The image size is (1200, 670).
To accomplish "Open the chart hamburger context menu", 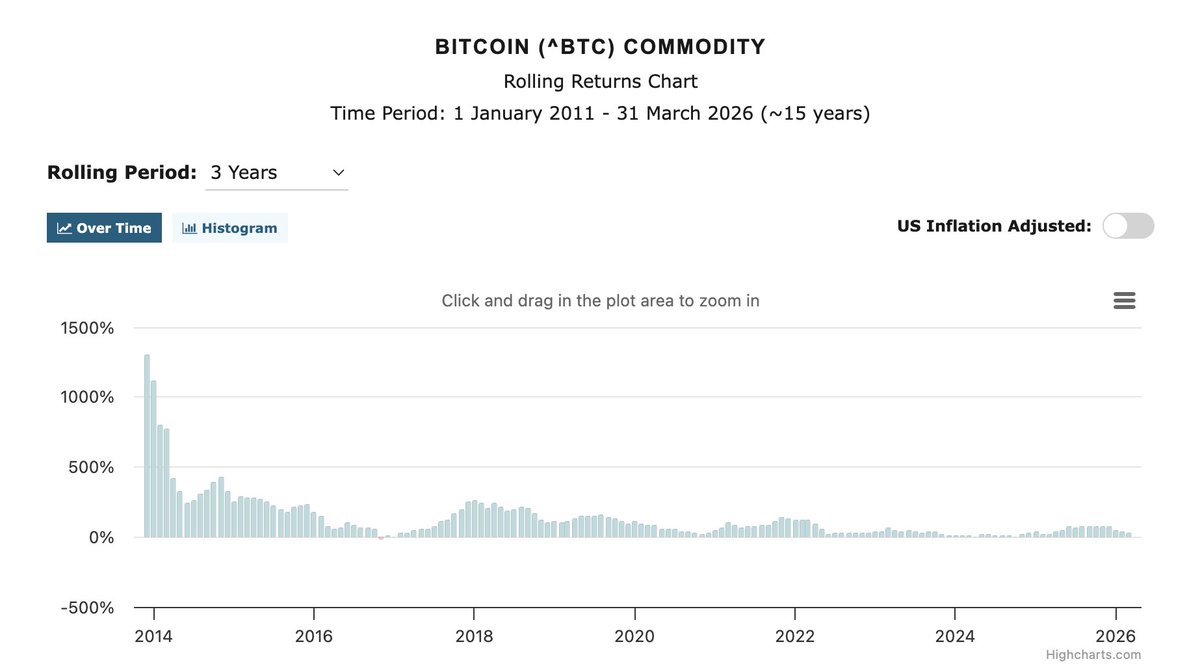I will pos(1124,301).
